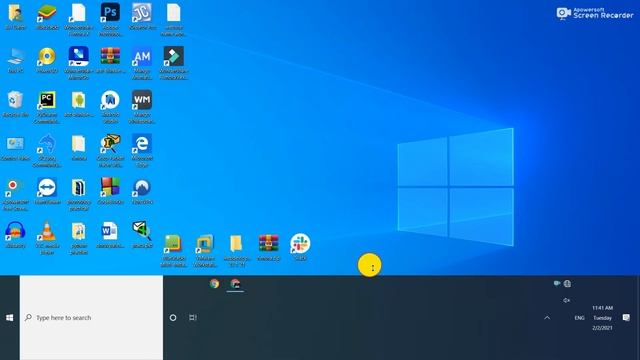Open Task View from the taskbar

[x=193, y=318]
